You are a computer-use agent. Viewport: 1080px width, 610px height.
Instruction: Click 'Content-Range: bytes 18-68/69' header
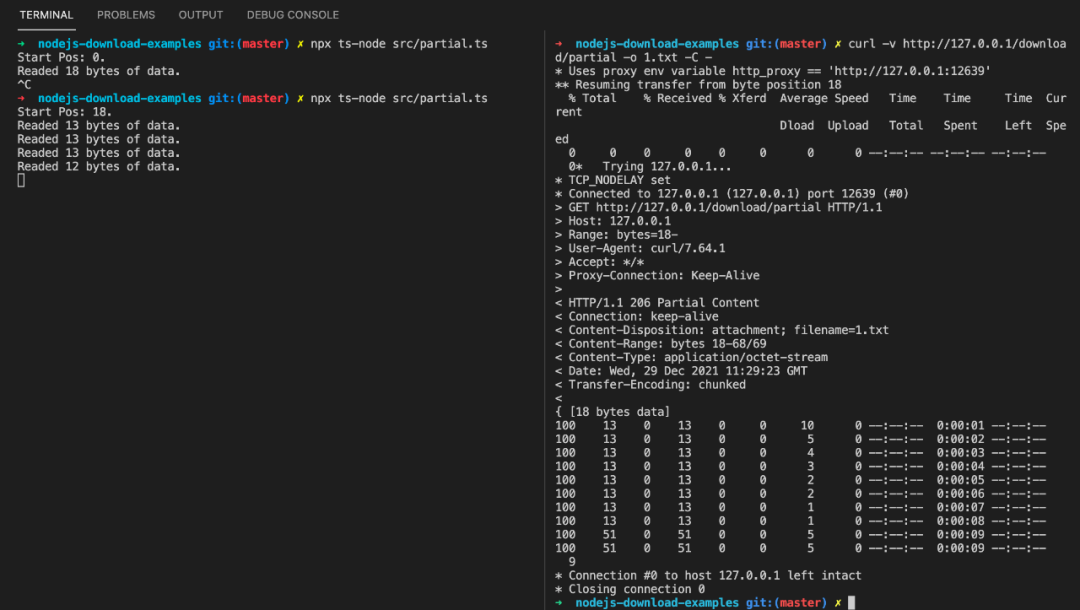[661, 344]
